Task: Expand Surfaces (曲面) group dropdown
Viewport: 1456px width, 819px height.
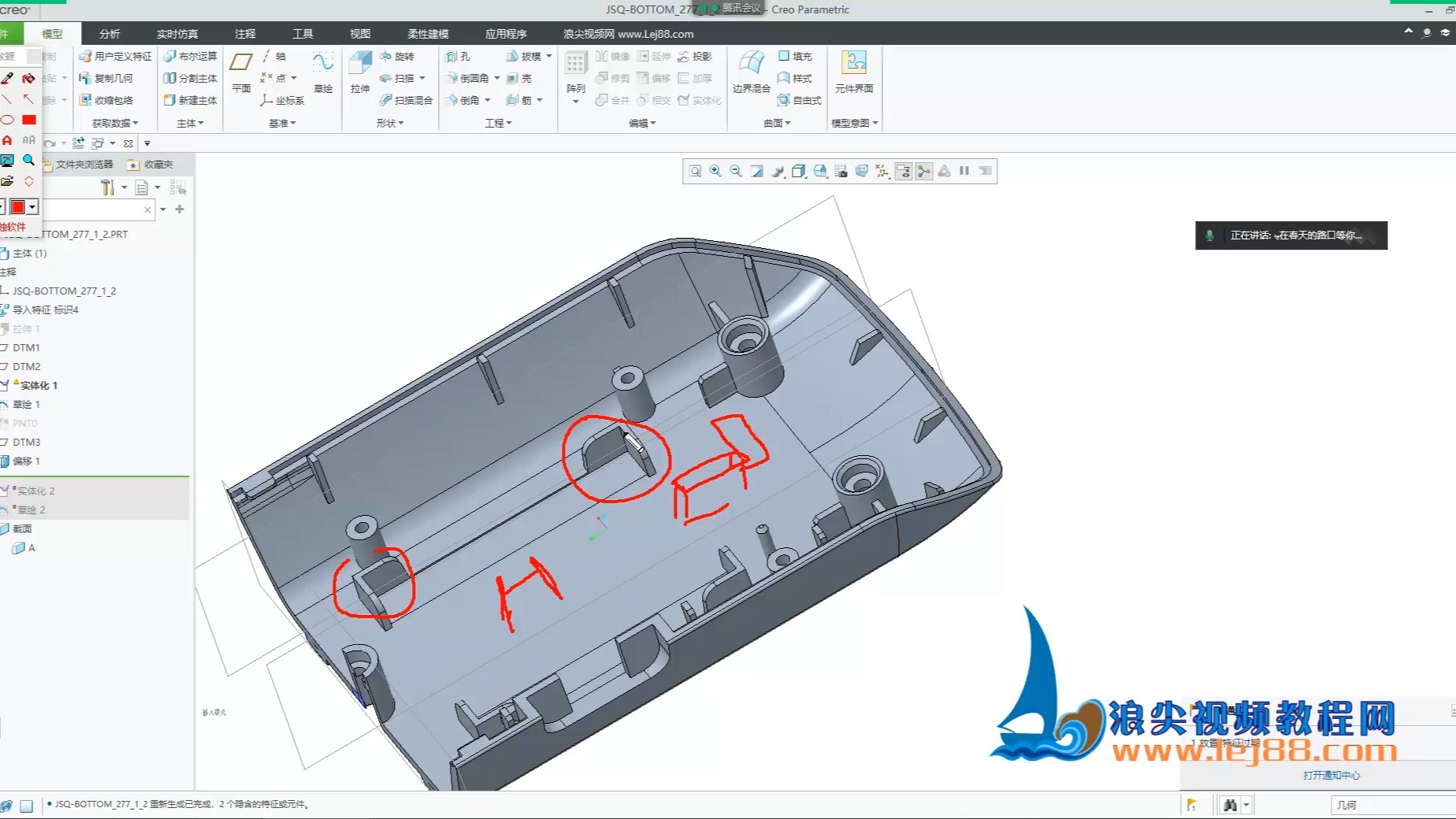Action: [x=777, y=123]
